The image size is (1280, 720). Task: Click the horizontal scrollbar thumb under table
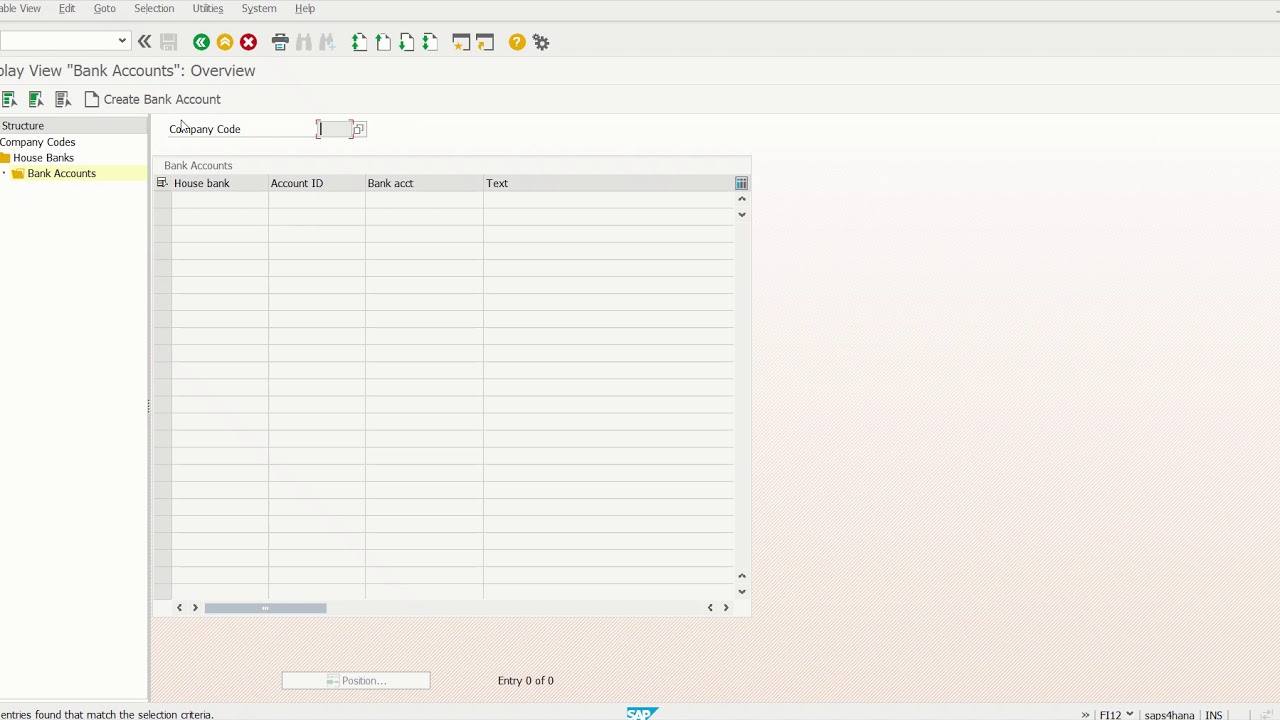pos(265,608)
